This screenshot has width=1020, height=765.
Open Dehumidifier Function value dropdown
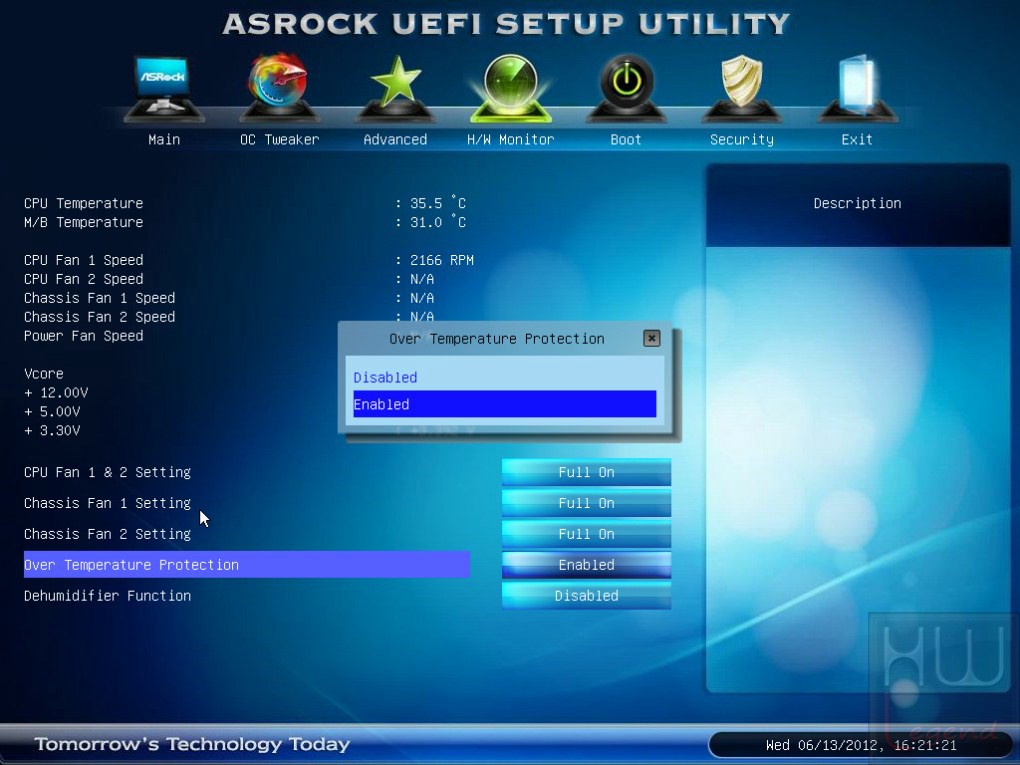[x=586, y=596]
